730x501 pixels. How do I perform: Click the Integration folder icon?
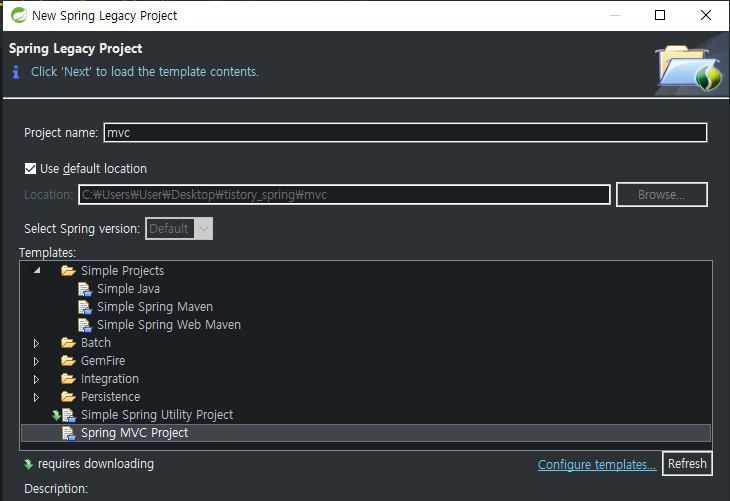click(x=68, y=379)
